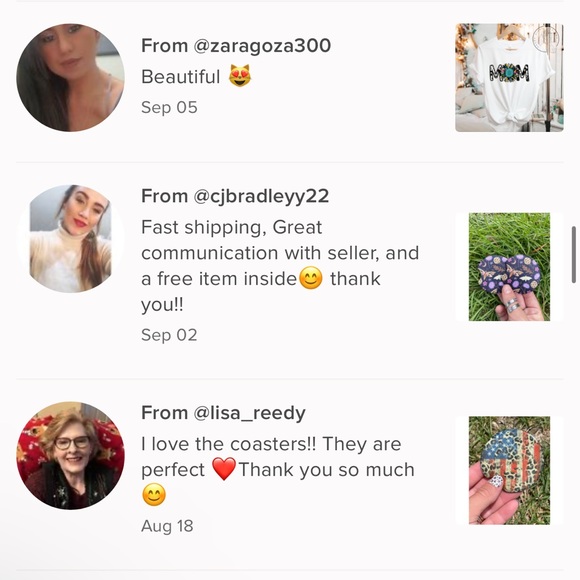This screenshot has width=580, height=580.
Task: Open zaragoza300's round profile picture
Action: (x=70, y=78)
